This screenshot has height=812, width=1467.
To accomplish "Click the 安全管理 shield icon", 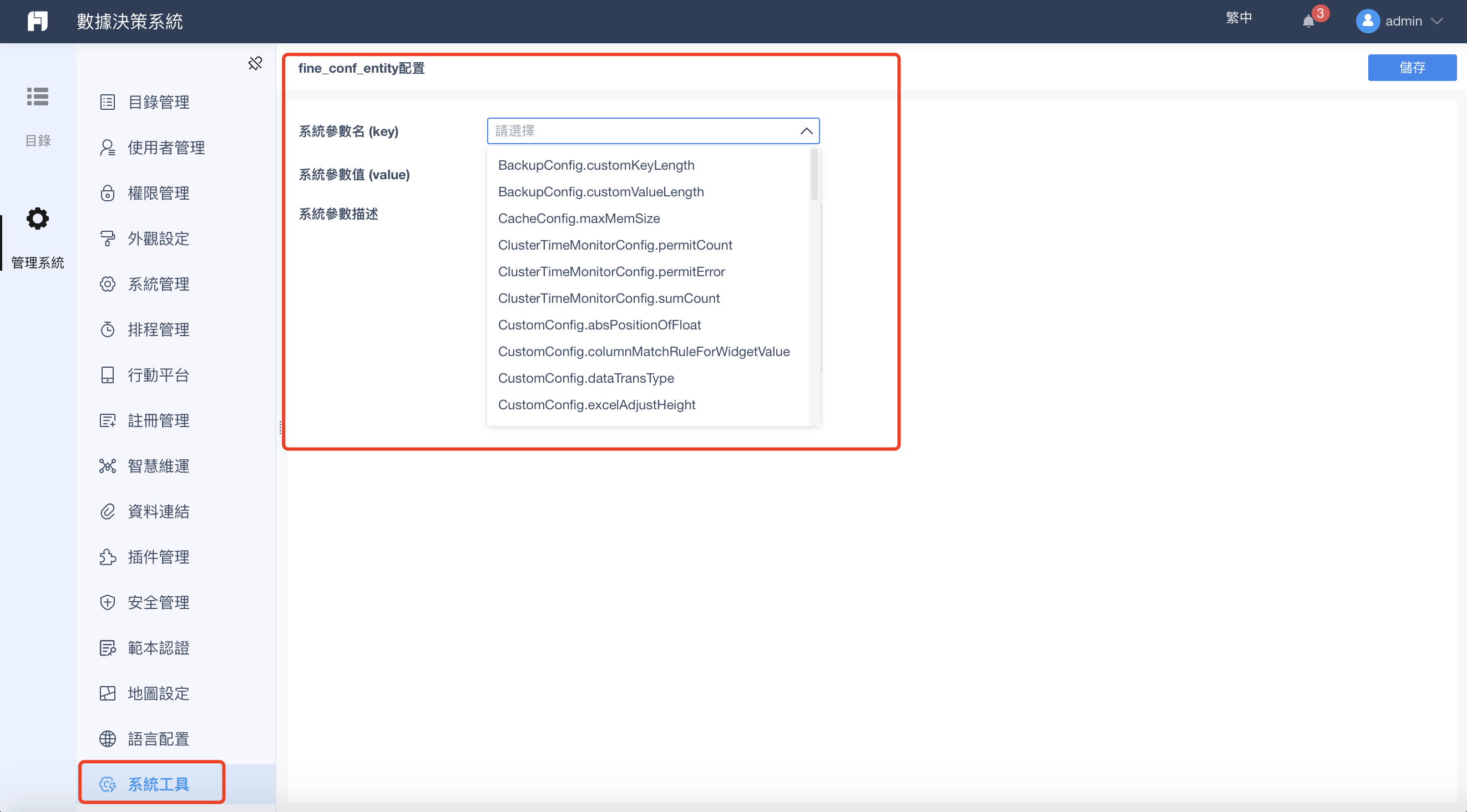I will (108, 602).
